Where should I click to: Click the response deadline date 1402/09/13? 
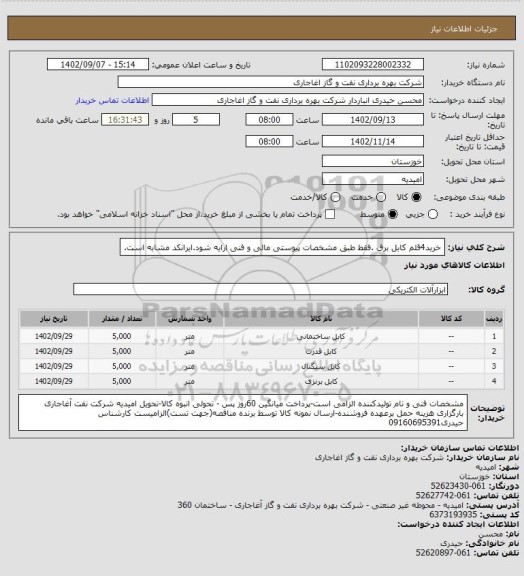373,120
